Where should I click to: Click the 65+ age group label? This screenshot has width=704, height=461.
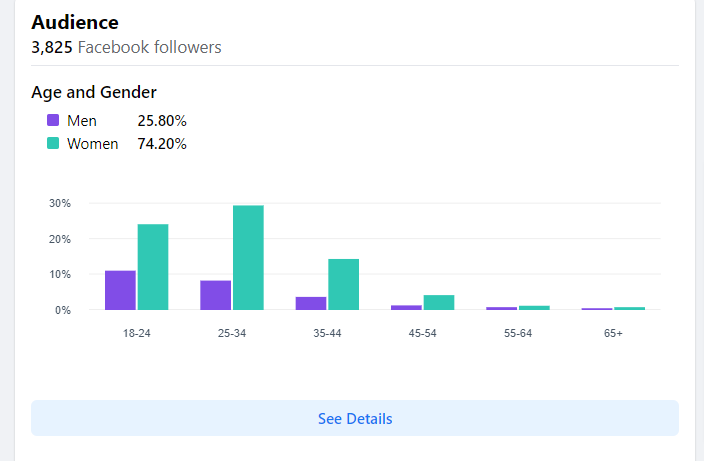click(613, 333)
